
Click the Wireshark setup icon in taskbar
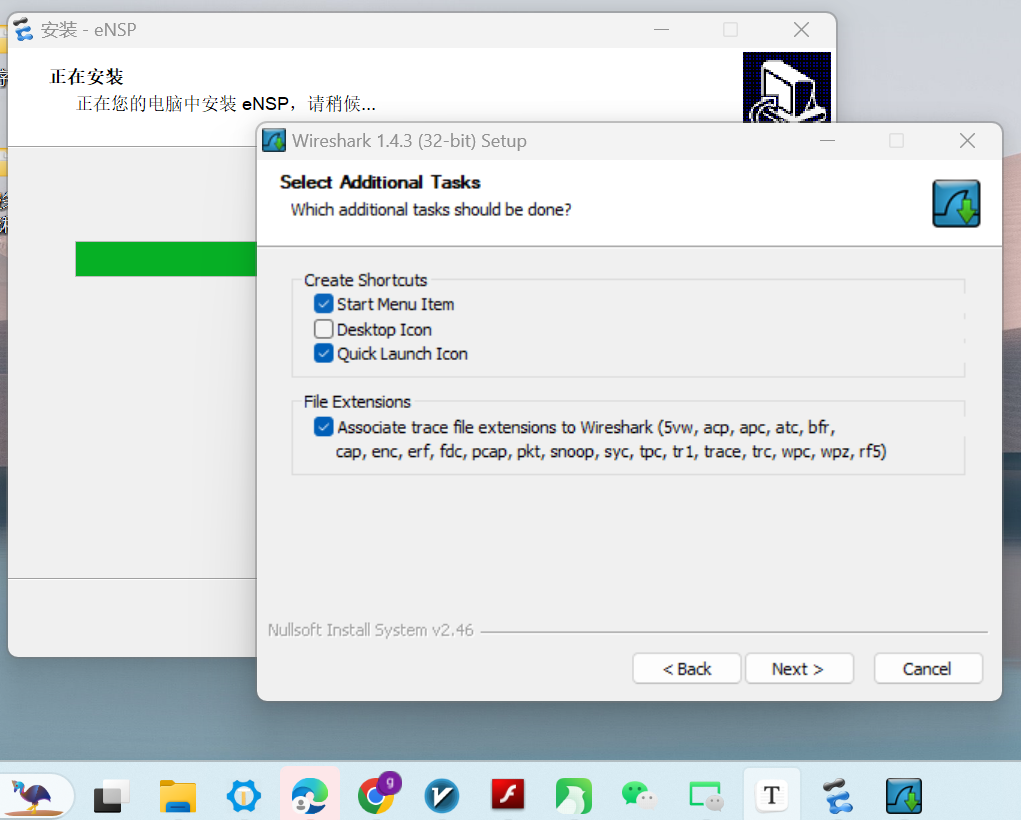coord(903,796)
